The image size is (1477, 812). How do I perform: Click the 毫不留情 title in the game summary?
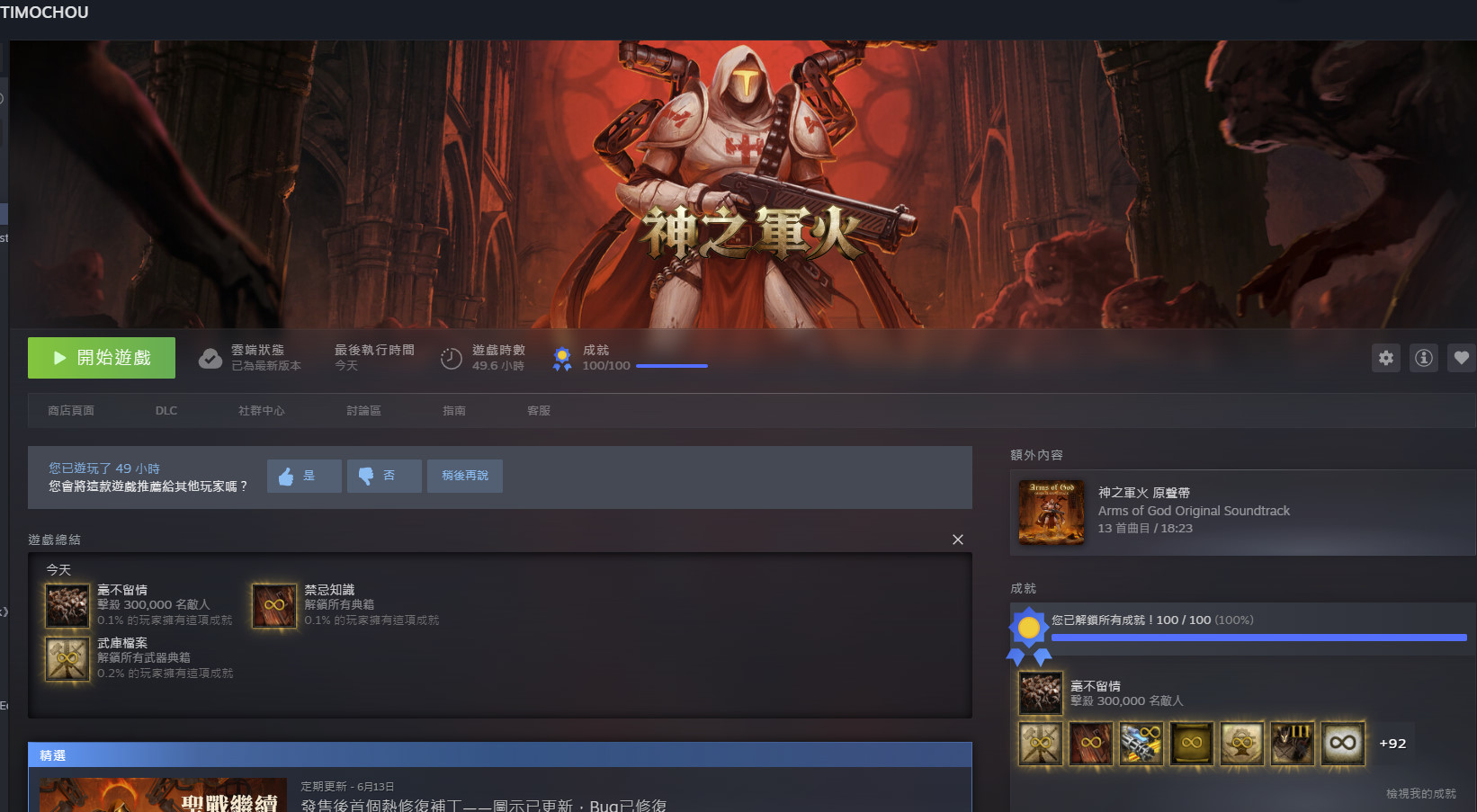122,590
